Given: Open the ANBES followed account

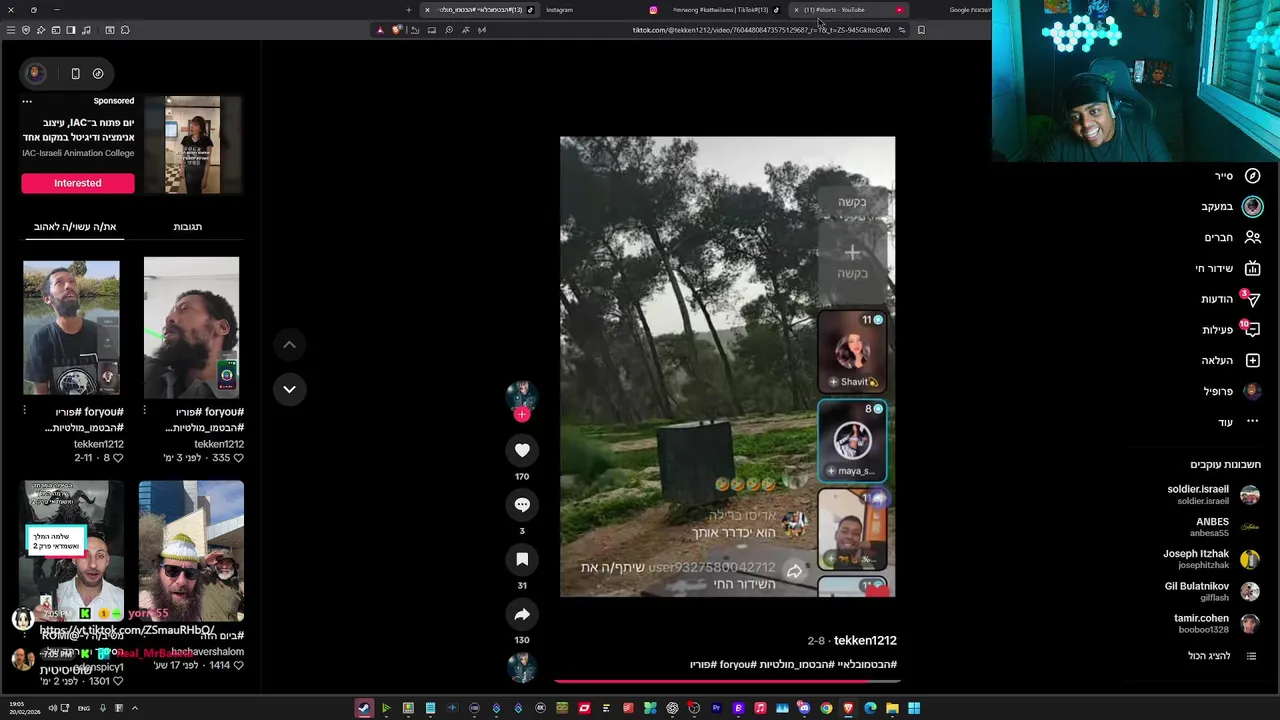Looking at the screenshot, I should pos(1227,527).
